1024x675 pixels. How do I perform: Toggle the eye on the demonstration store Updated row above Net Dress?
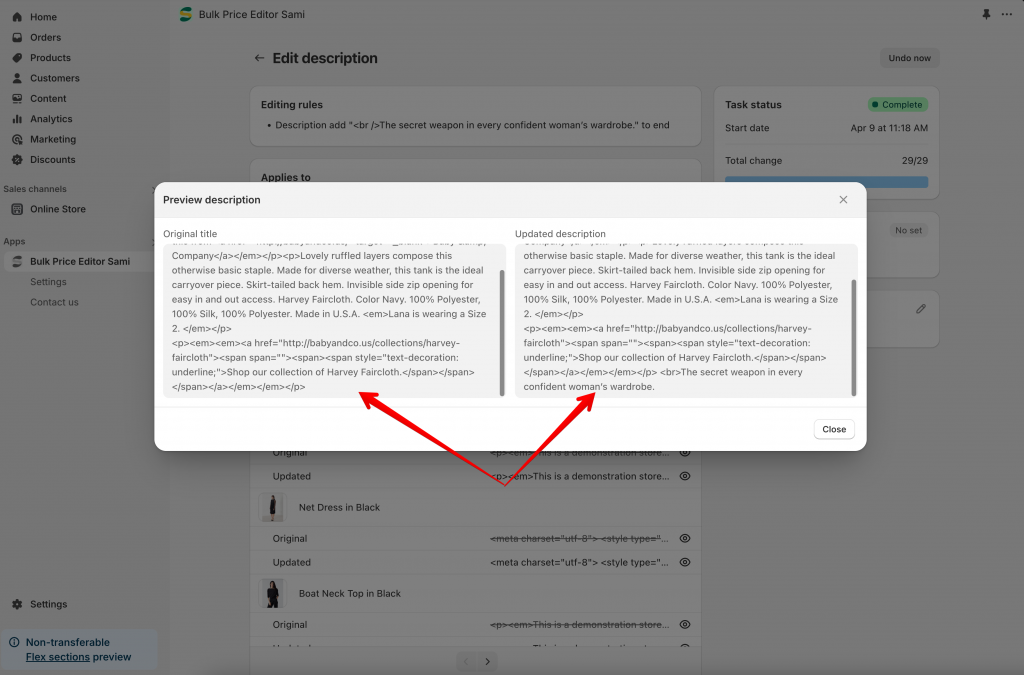point(685,476)
